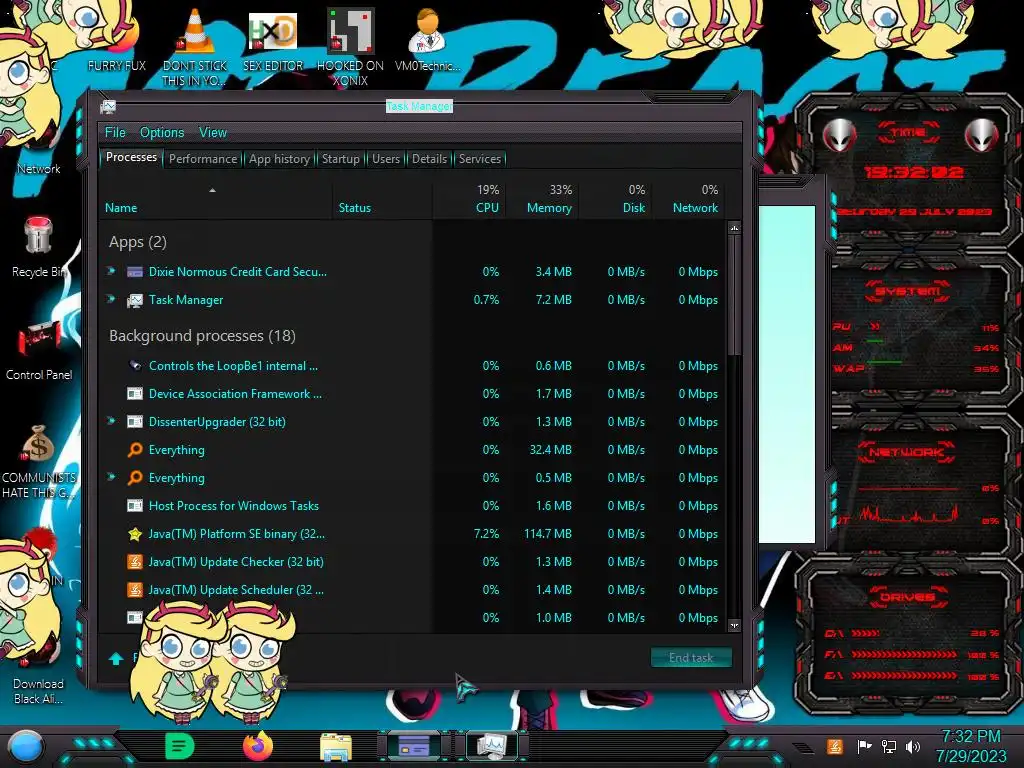Expand the Everything 0.5 MB process

point(111,477)
